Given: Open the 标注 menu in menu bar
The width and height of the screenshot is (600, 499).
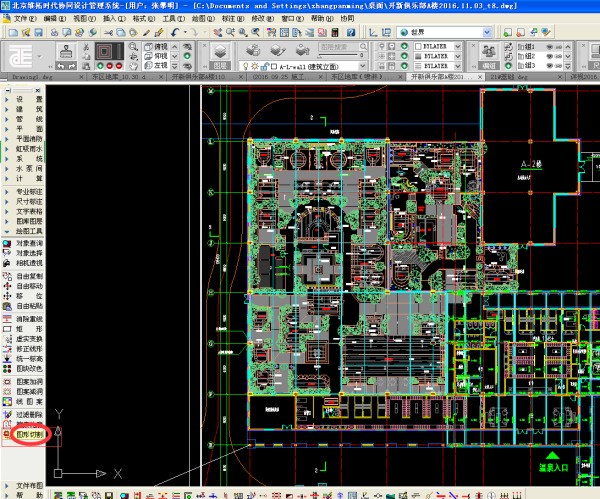Looking at the screenshot, I should click(231, 18).
